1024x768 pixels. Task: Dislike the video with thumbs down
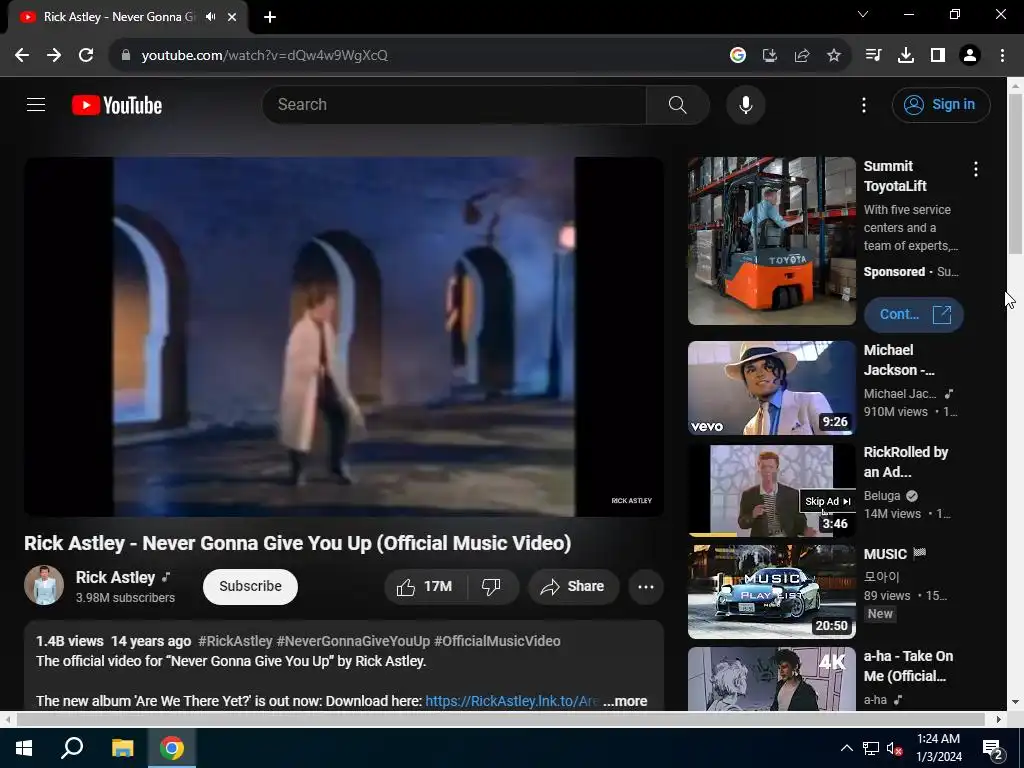tap(492, 586)
